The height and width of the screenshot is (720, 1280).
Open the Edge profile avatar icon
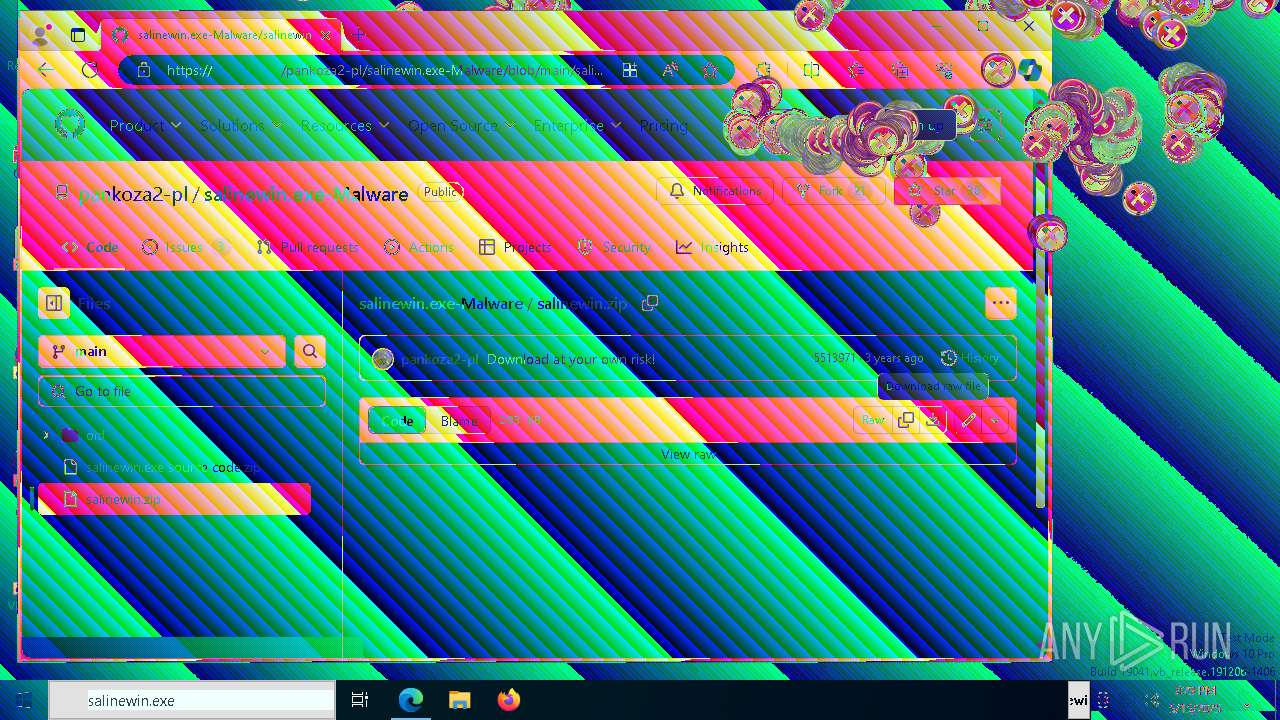click(x=41, y=35)
